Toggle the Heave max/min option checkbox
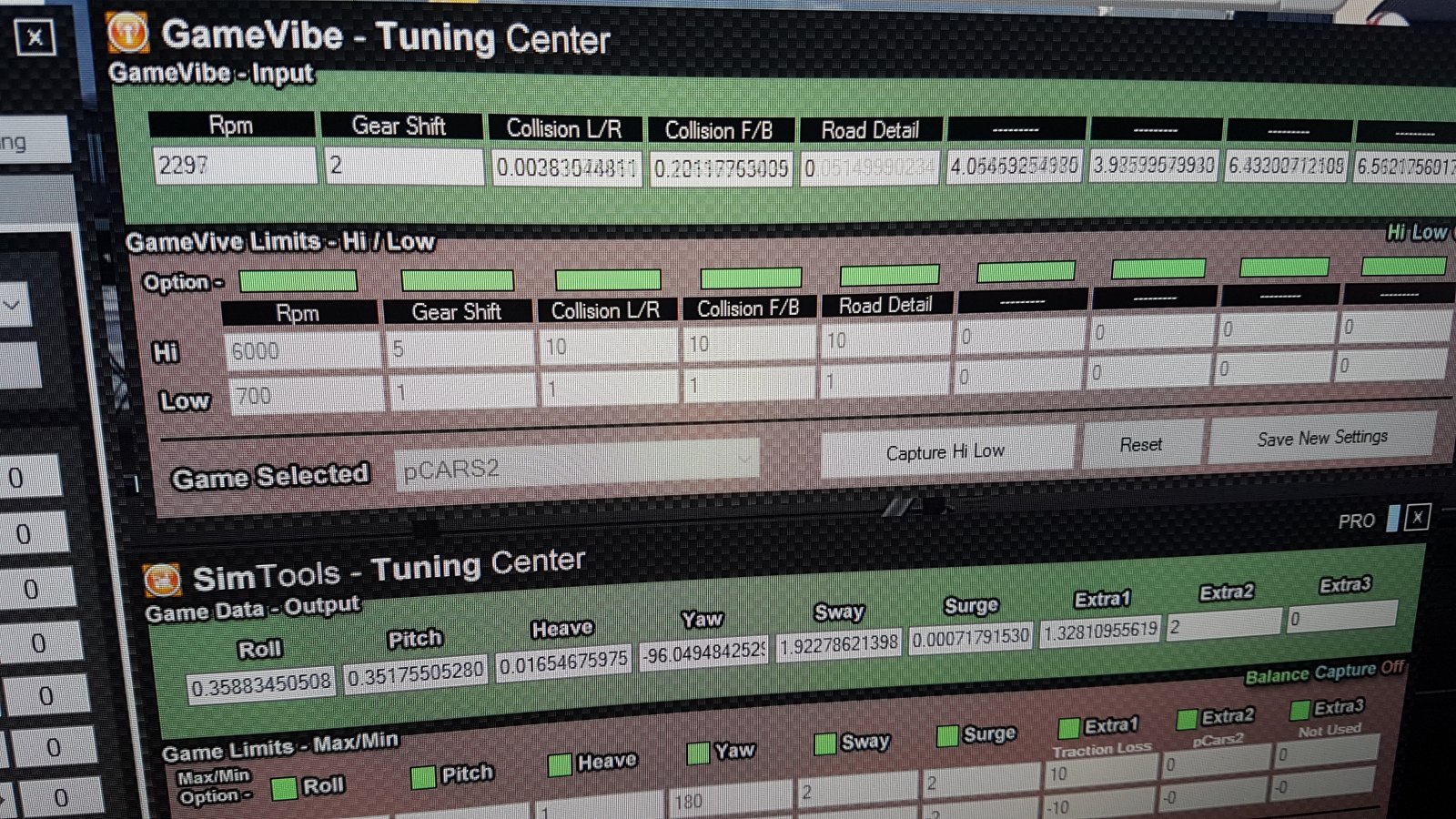Screen dimensions: 1456x819 click(x=560, y=764)
